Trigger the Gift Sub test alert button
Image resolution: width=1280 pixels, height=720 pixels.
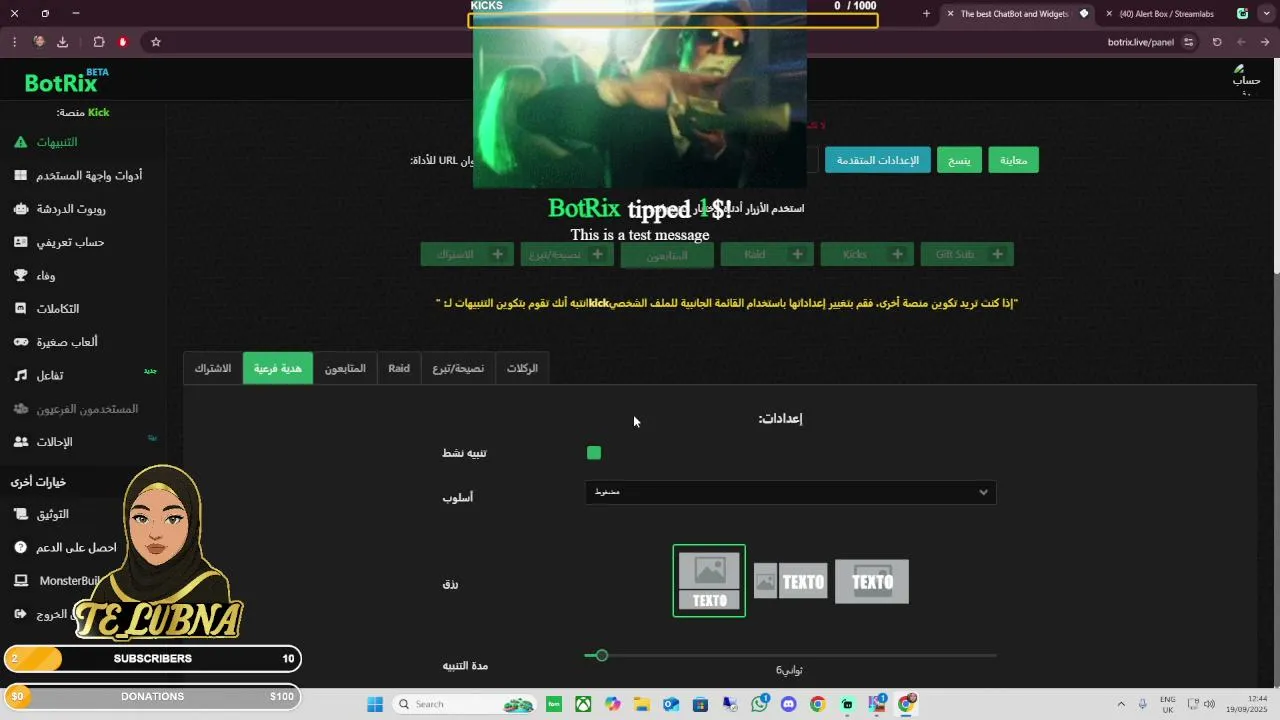coord(967,254)
